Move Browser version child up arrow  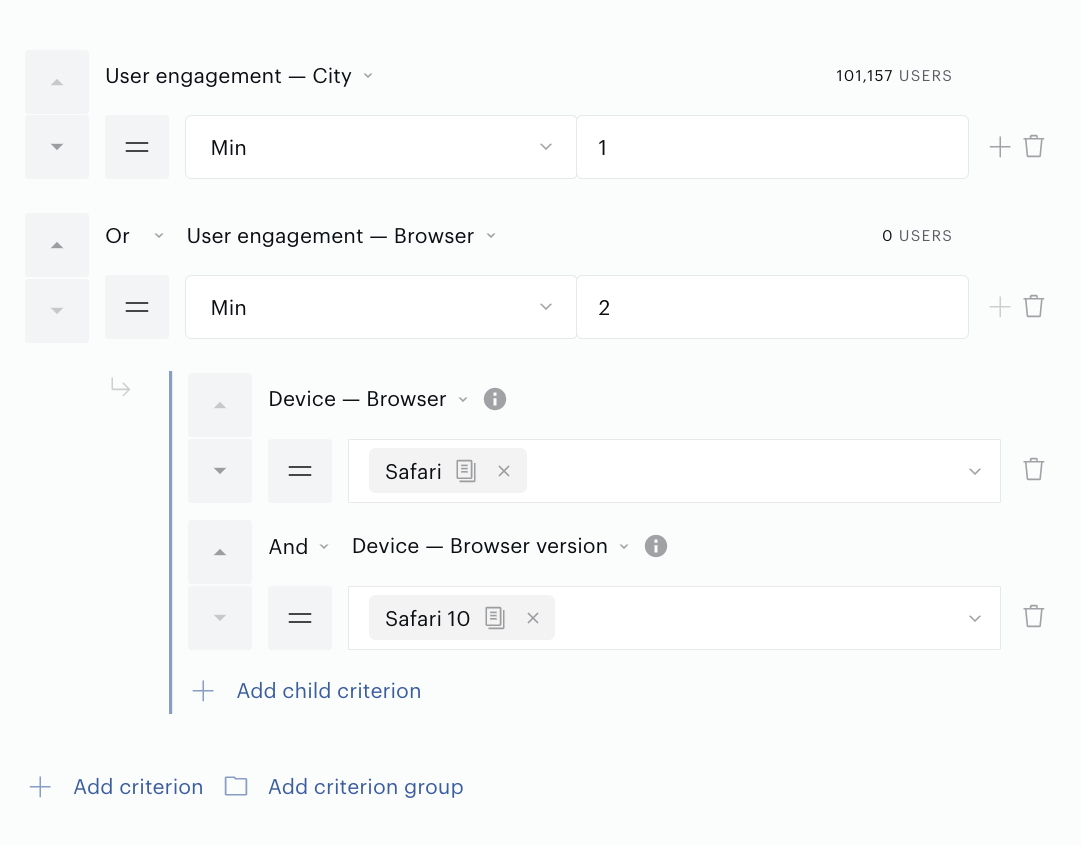click(x=220, y=552)
